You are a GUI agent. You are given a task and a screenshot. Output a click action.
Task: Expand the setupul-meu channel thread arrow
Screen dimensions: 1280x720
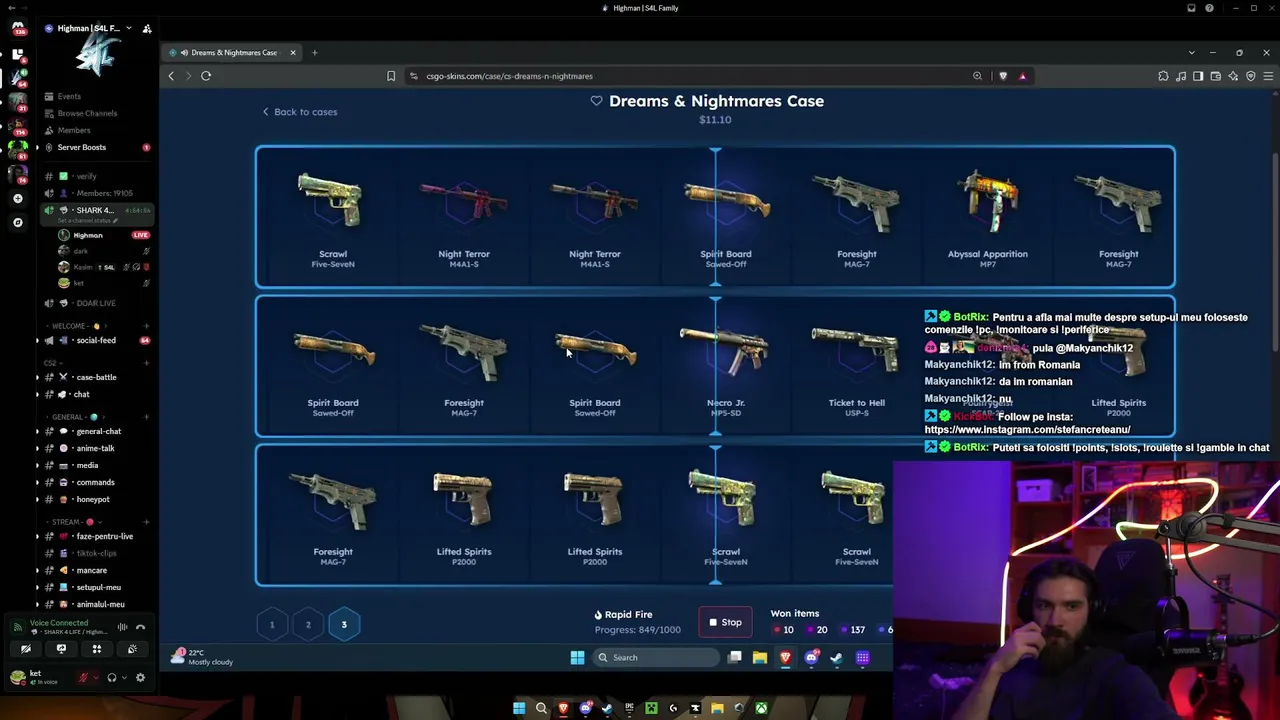[38, 587]
